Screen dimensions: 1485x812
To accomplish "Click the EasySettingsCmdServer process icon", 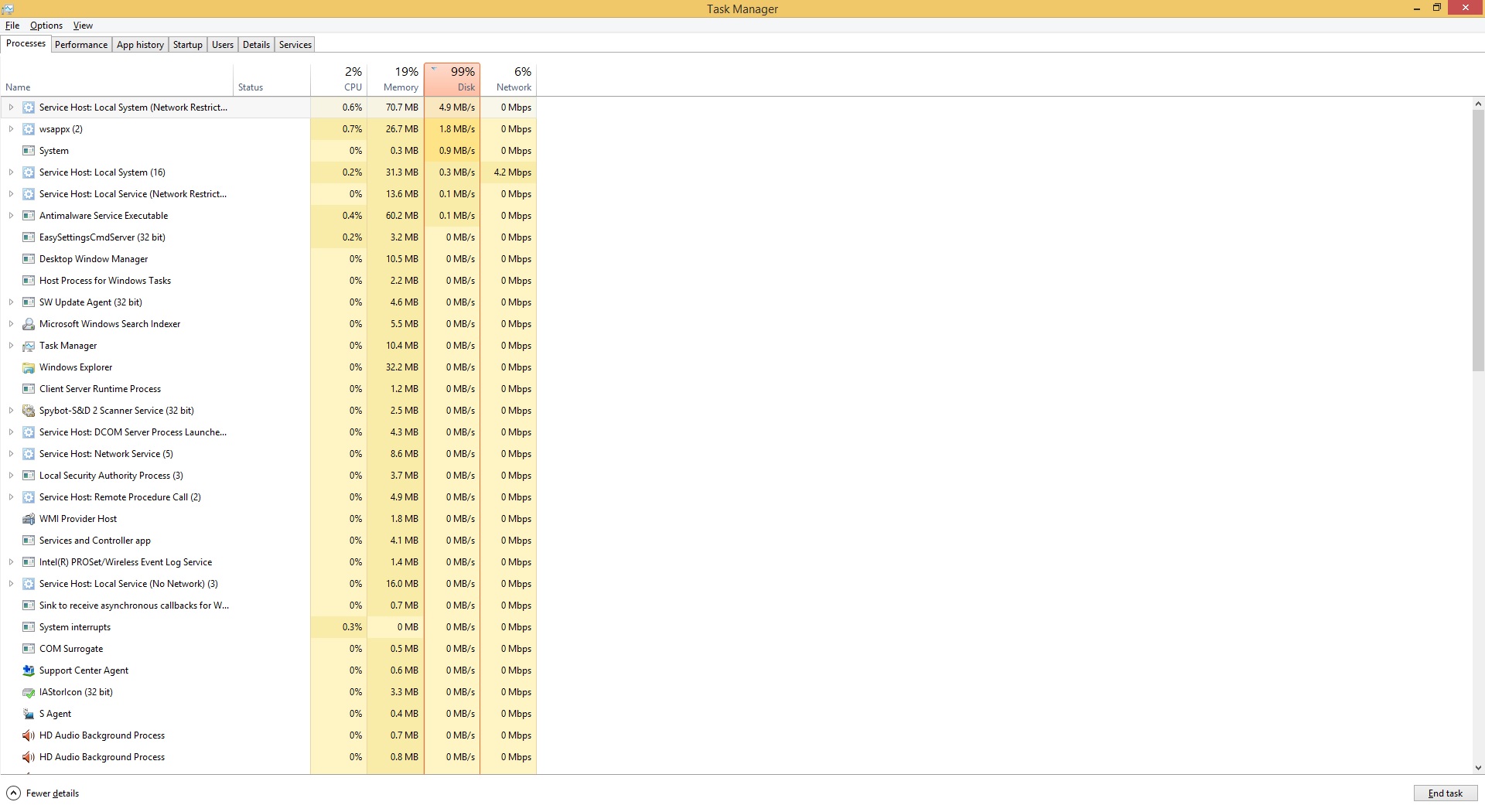I will (x=29, y=237).
